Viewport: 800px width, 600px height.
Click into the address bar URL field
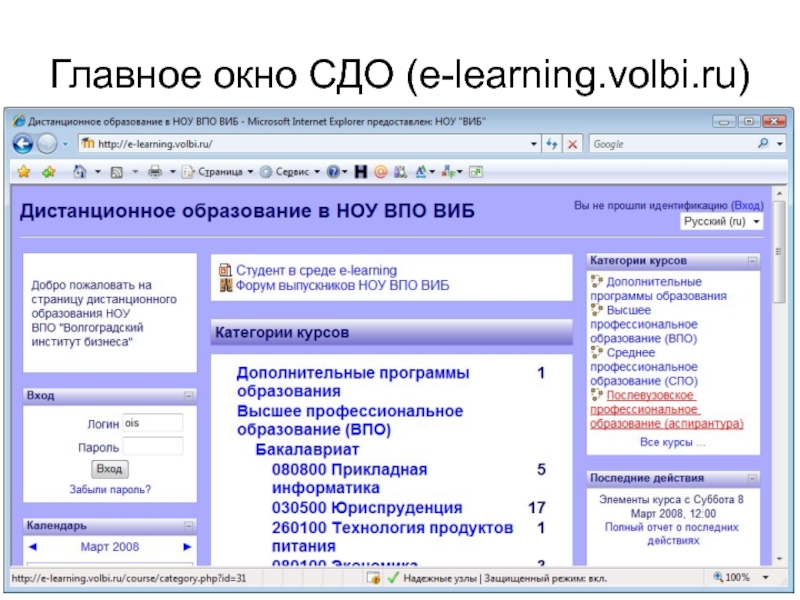(x=304, y=144)
